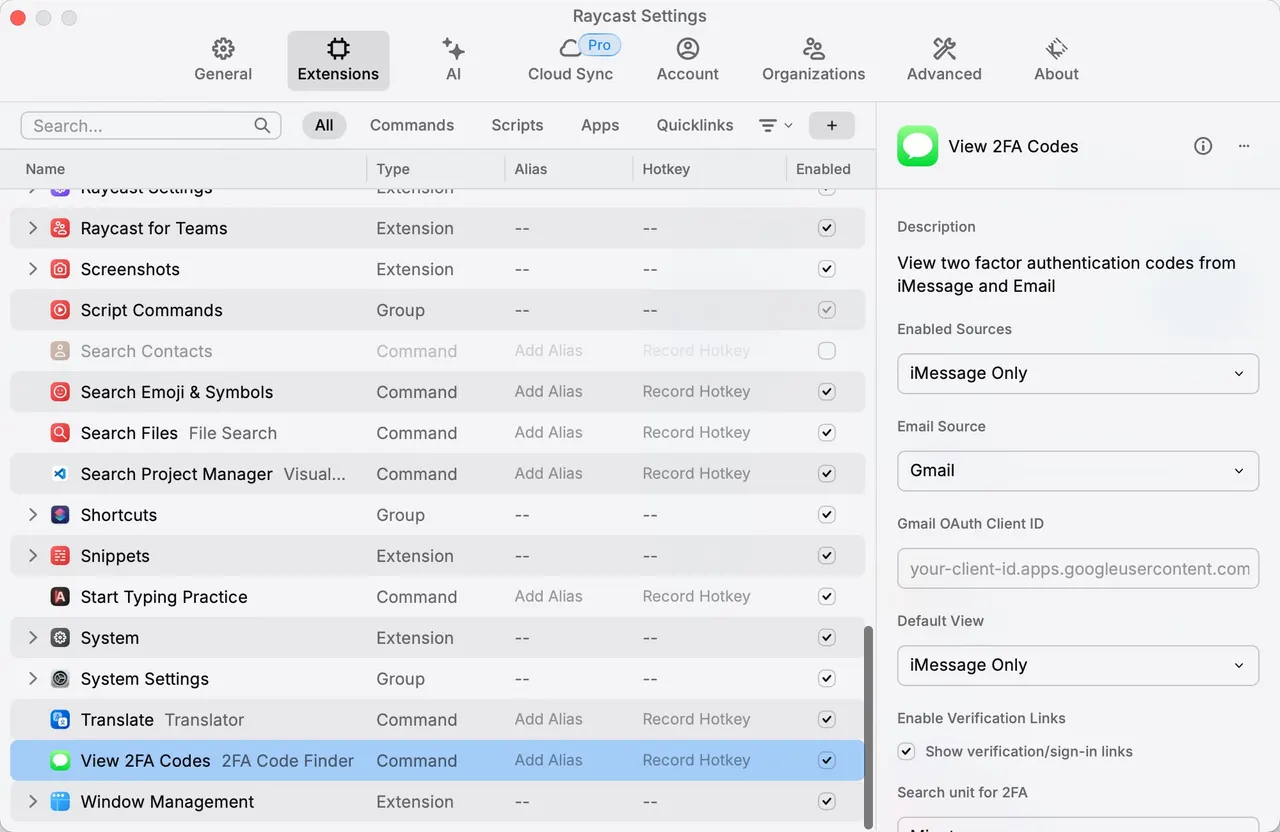Click the Screenshots extension icon

(x=60, y=269)
